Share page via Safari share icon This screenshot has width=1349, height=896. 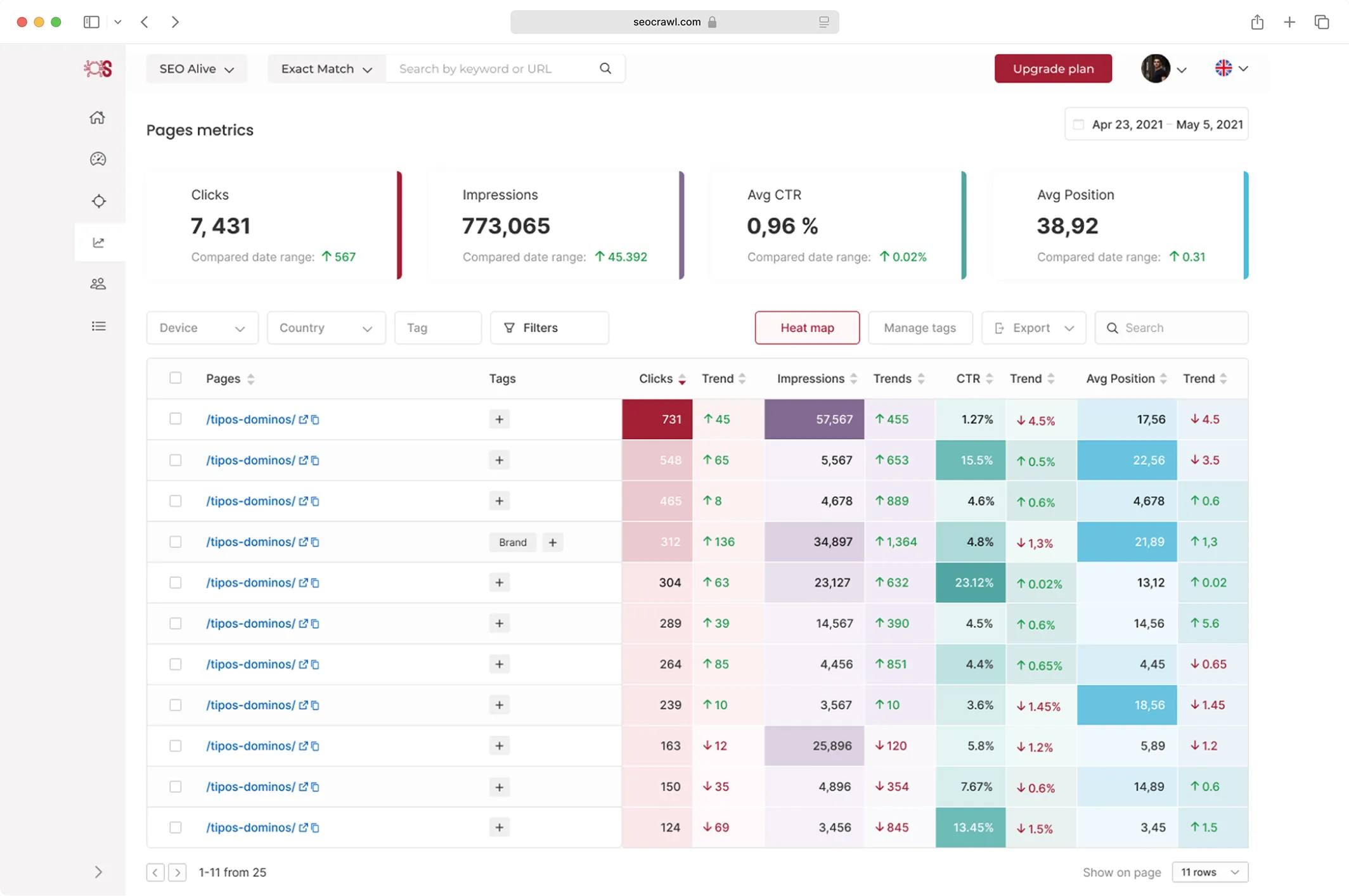tap(1257, 22)
